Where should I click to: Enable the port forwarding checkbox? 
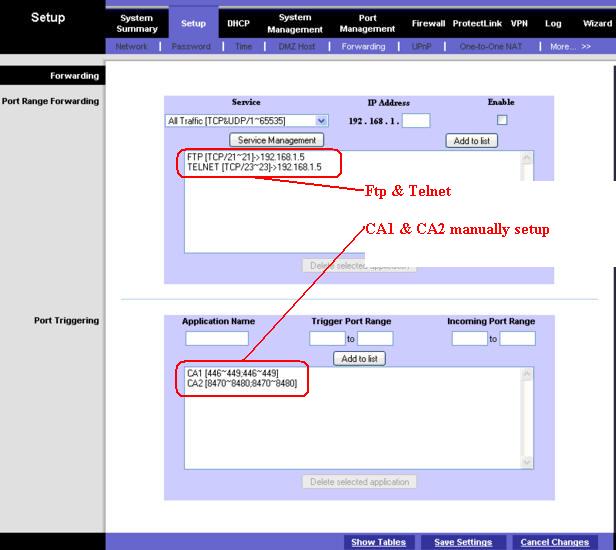502,120
